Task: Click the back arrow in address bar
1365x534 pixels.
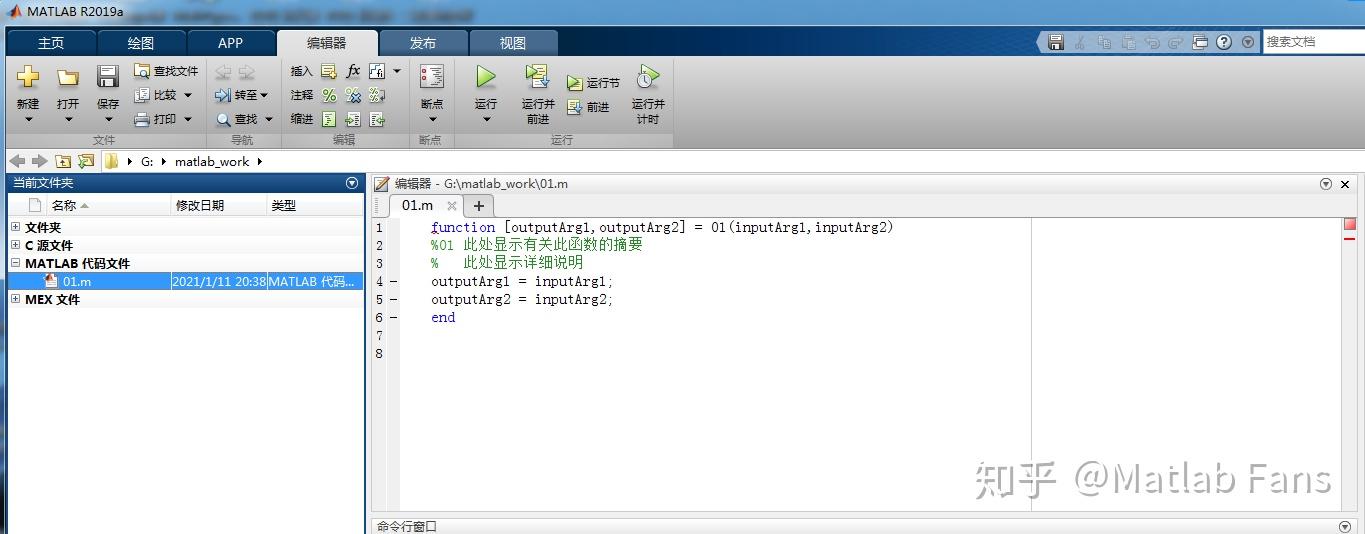Action: pyautogui.click(x=18, y=161)
